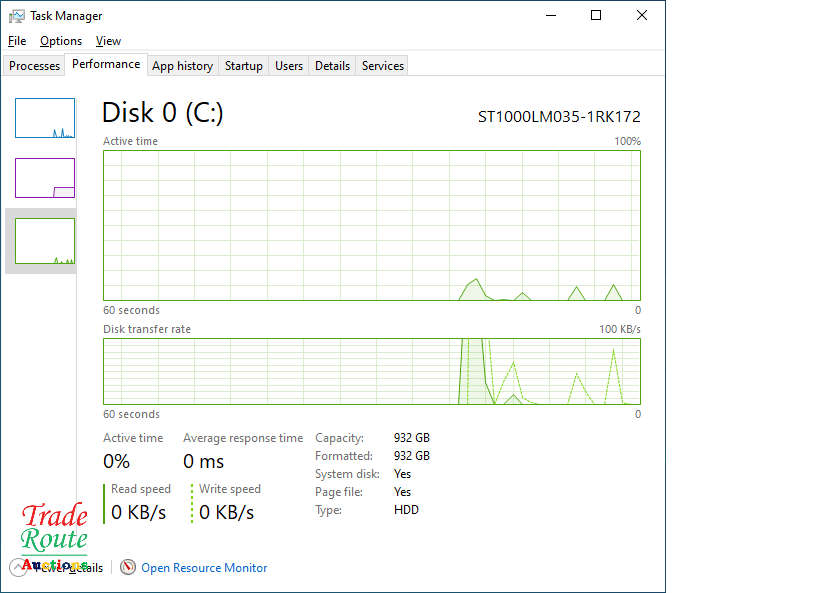Switch to the App history tab
The width and height of the screenshot is (819, 593).
point(182,66)
